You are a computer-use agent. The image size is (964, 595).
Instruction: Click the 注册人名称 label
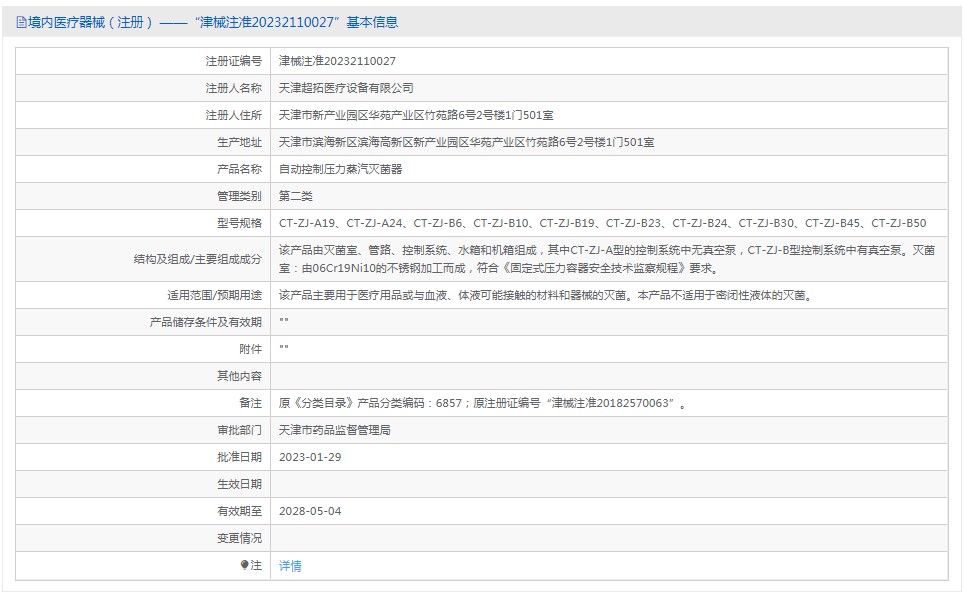point(234,88)
